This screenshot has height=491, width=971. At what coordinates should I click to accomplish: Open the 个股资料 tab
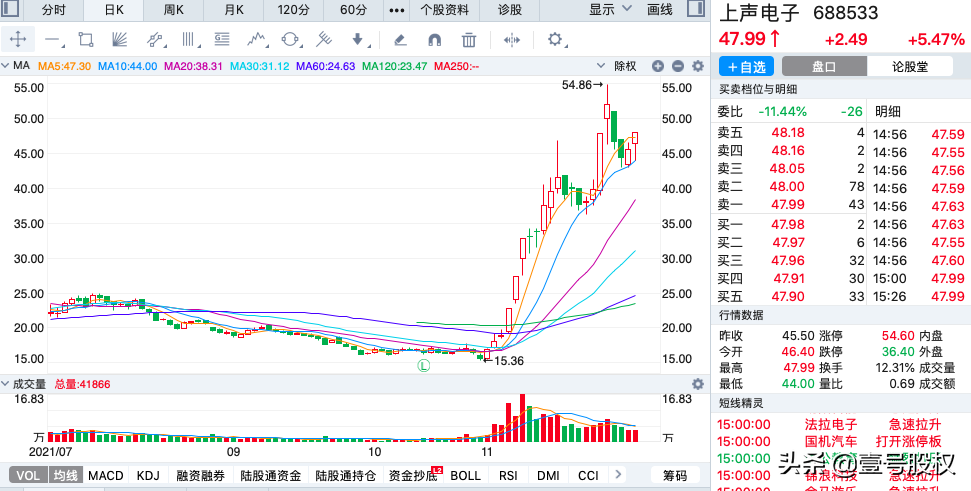(x=445, y=10)
